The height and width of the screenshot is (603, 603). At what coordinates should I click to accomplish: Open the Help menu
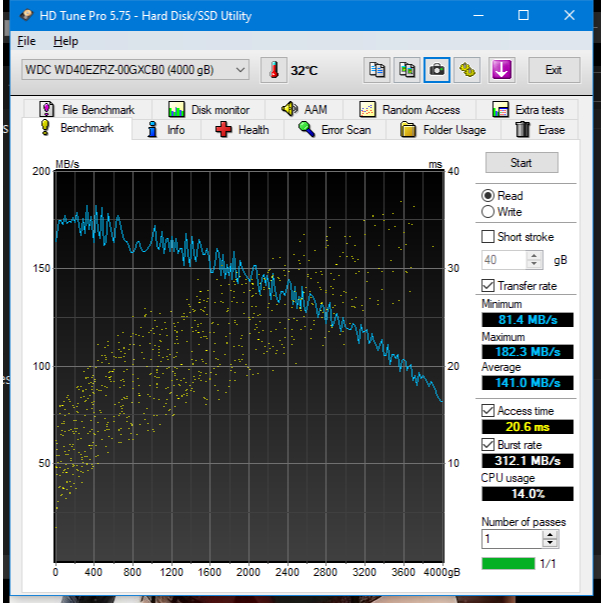[65, 41]
